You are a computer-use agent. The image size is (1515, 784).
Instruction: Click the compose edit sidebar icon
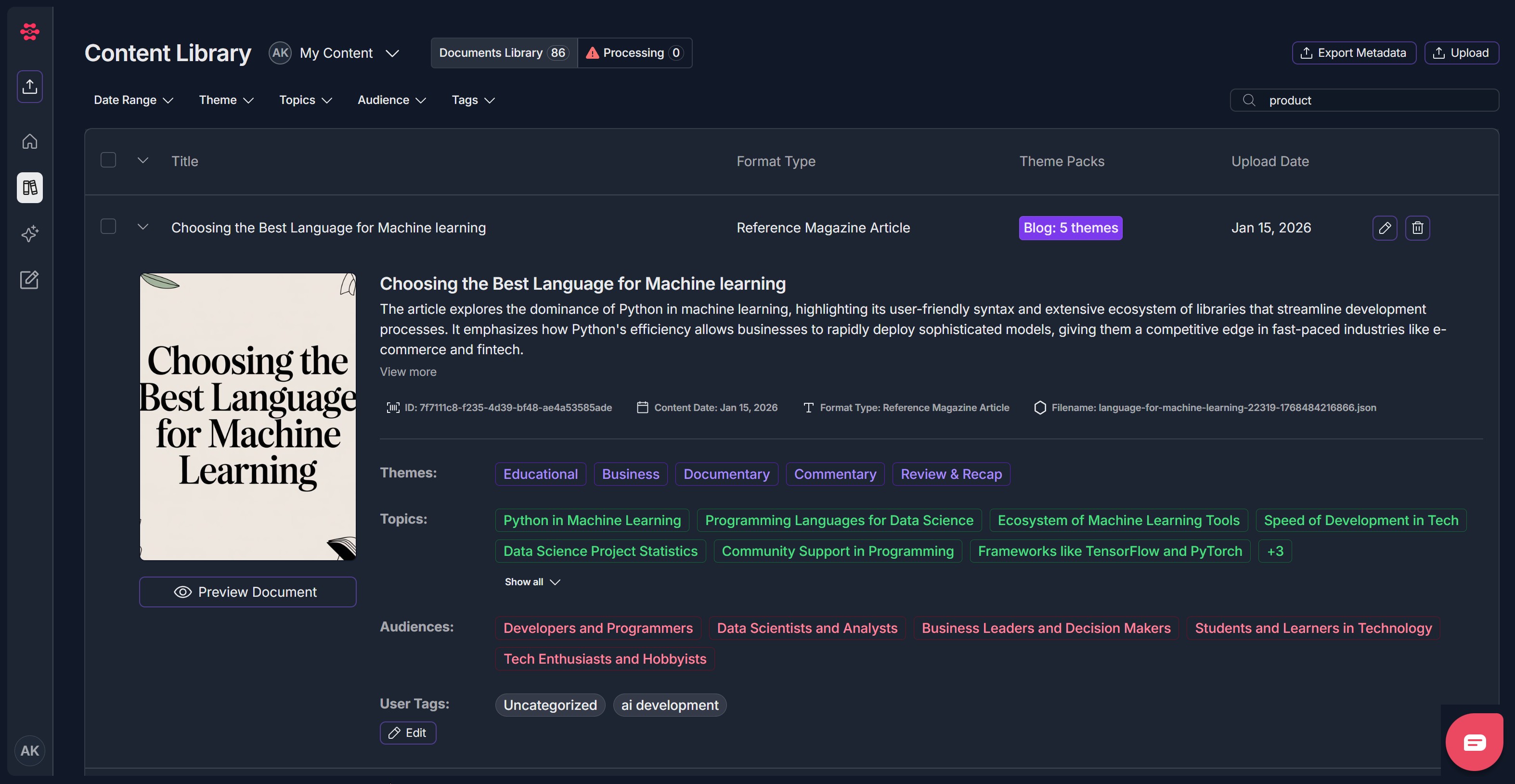tap(29, 280)
